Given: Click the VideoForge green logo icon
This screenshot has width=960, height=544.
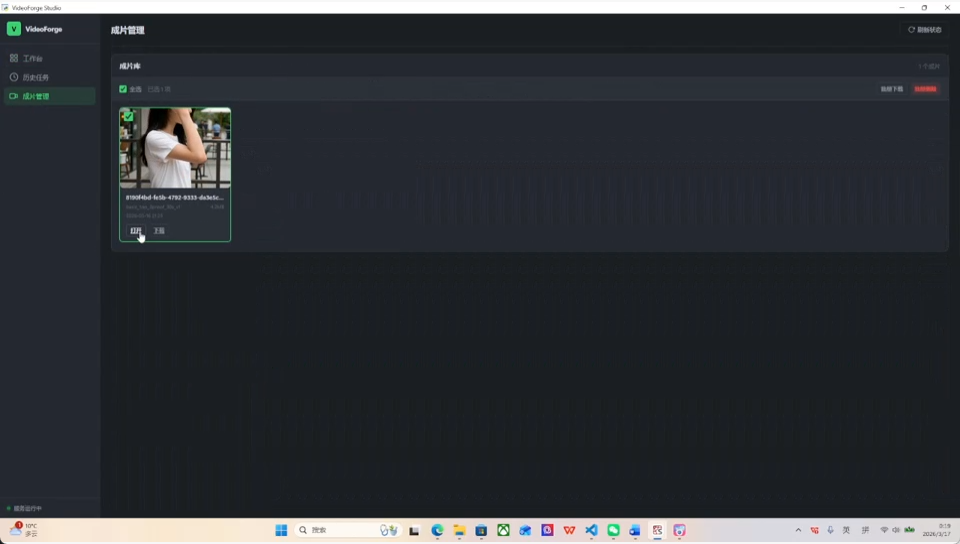Looking at the screenshot, I should pyautogui.click(x=13, y=29).
